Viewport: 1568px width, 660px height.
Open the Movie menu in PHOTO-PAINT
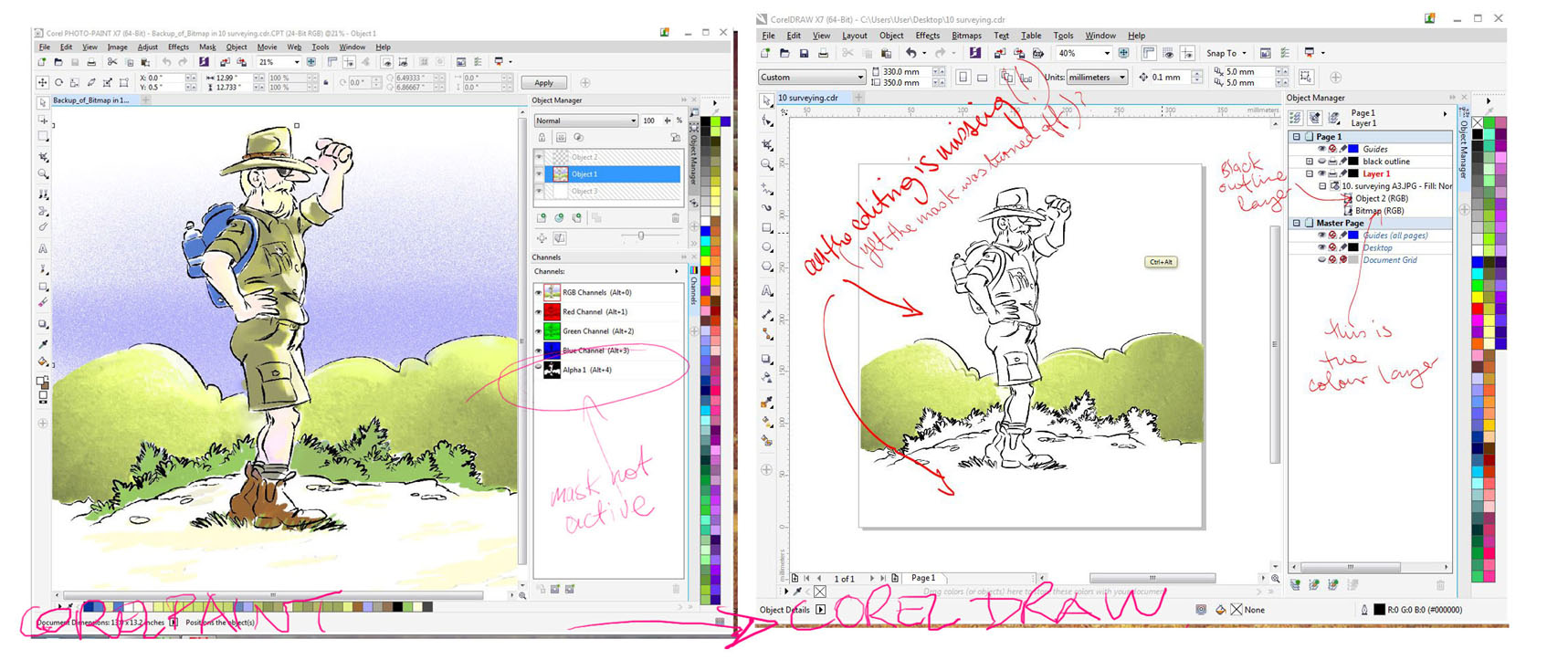point(267,47)
